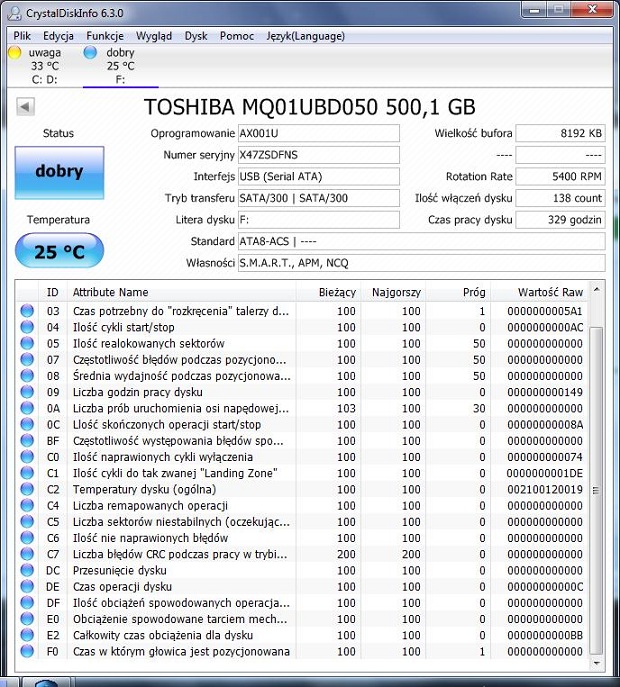The width and height of the screenshot is (620, 687).
Task: Click the status orb of attribute E2
Action: [x=27, y=635]
